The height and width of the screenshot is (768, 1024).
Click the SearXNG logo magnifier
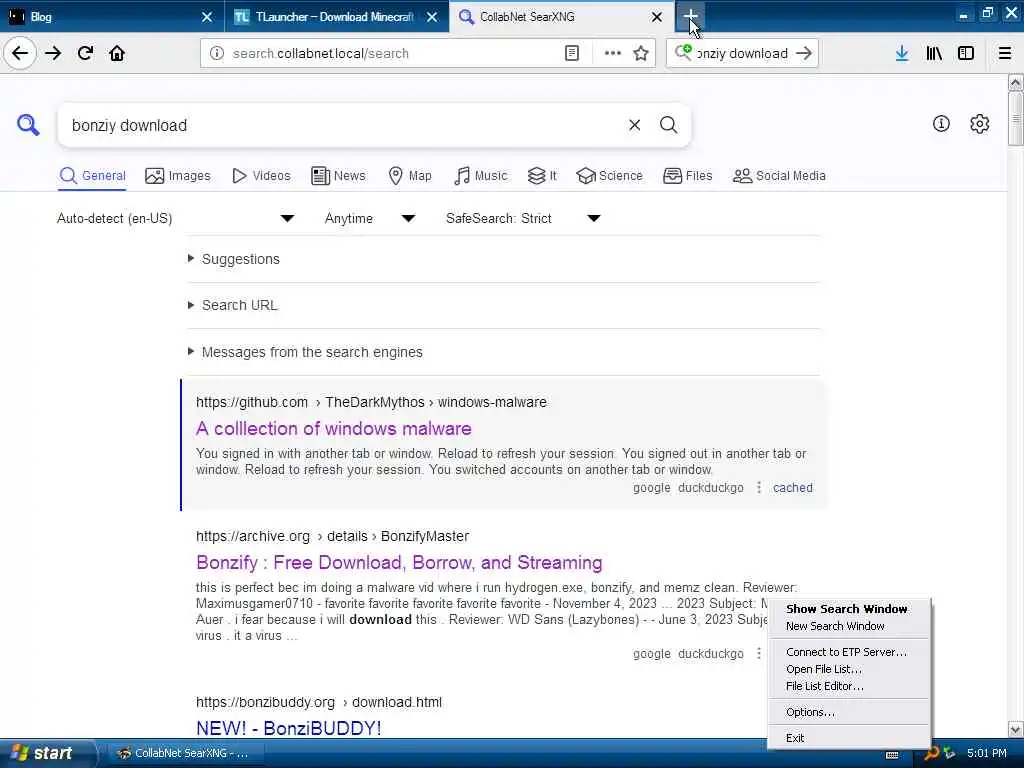[x=28, y=124]
